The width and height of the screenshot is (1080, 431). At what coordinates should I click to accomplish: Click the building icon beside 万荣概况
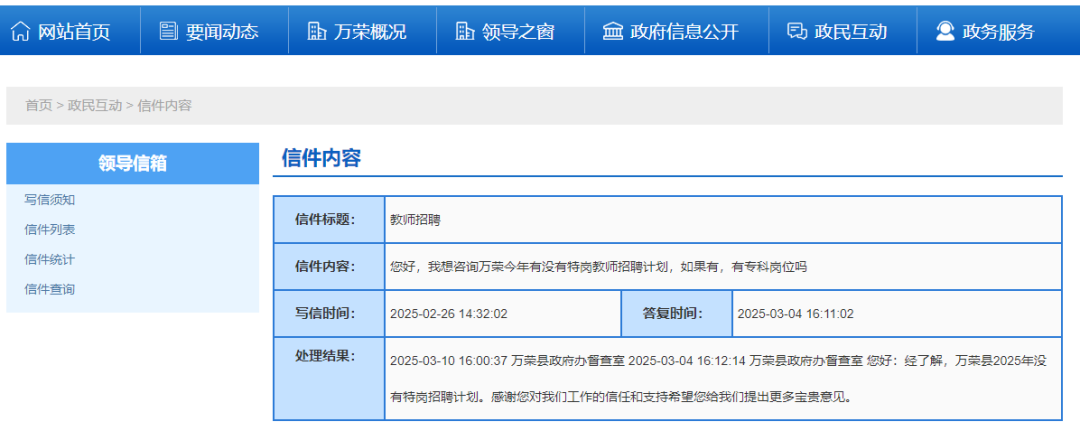pyautogui.click(x=316, y=32)
